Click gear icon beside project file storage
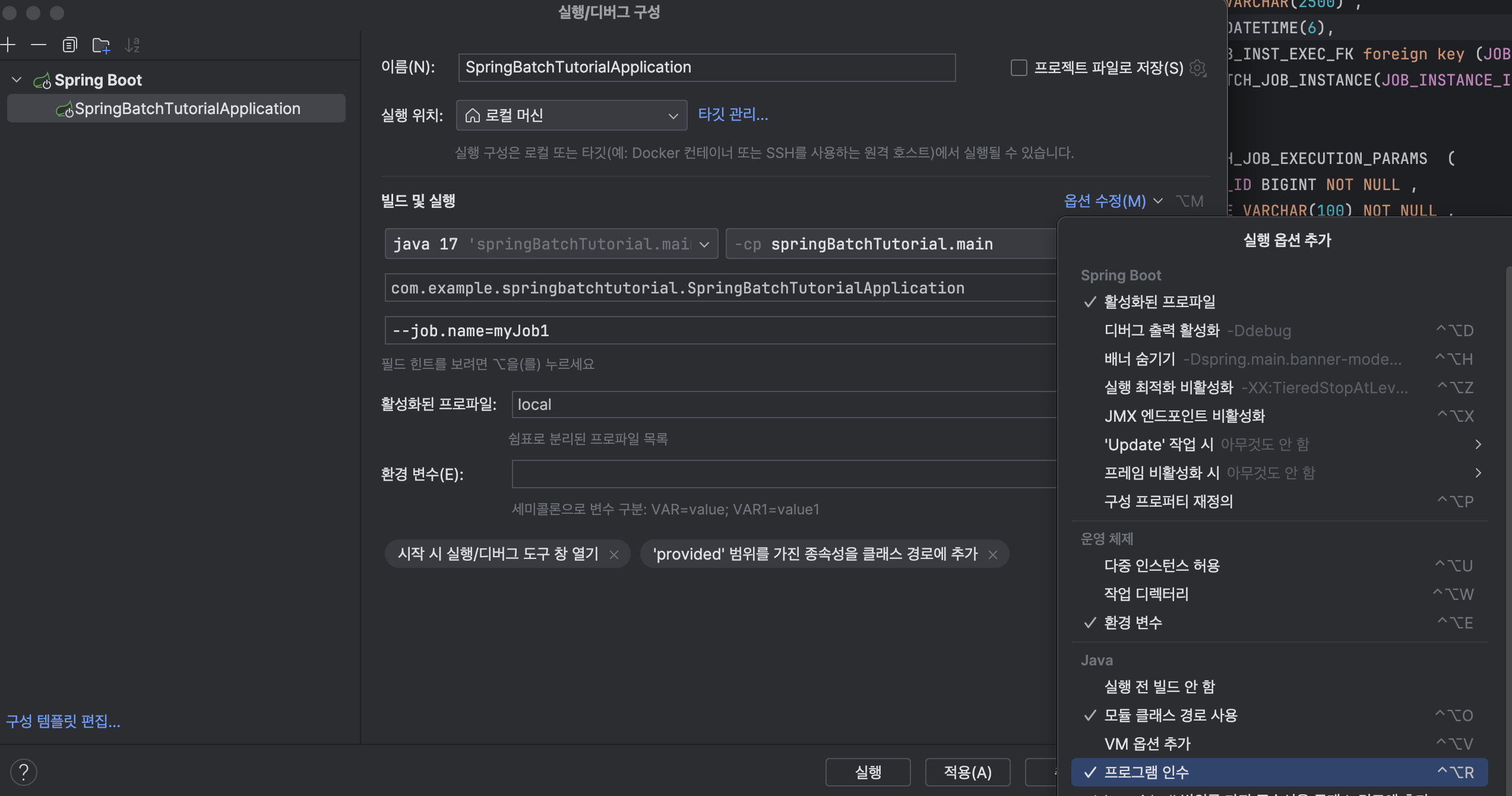Screen dimensions: 1512x796 click(x=1198, y=68)
